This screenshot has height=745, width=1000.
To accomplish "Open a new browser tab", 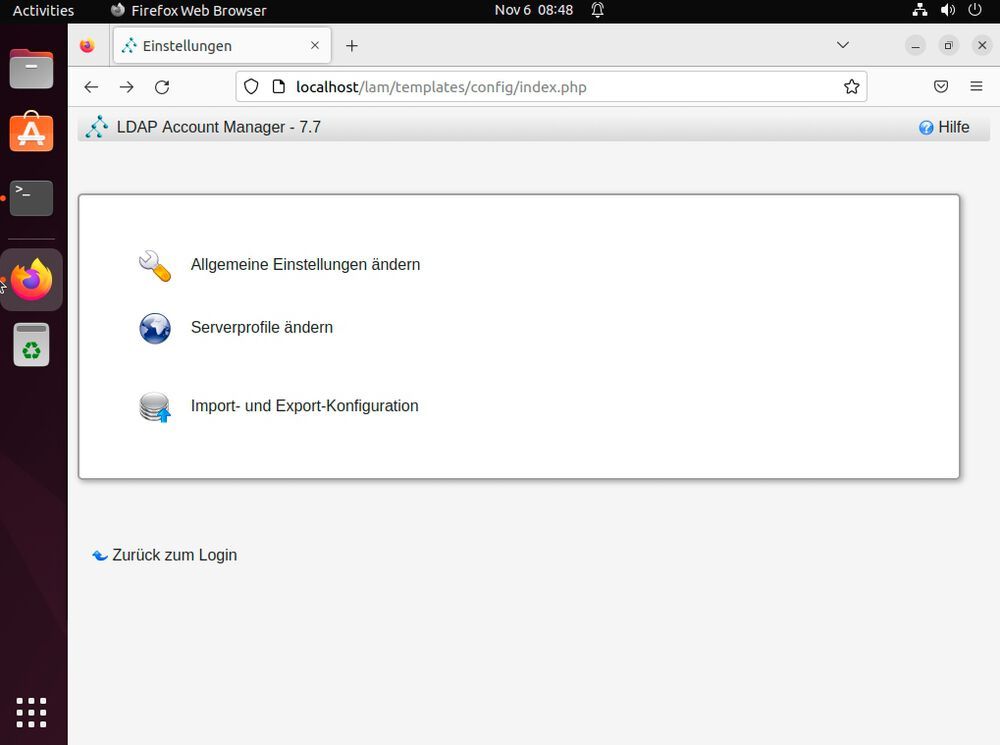I will point(351,45).
